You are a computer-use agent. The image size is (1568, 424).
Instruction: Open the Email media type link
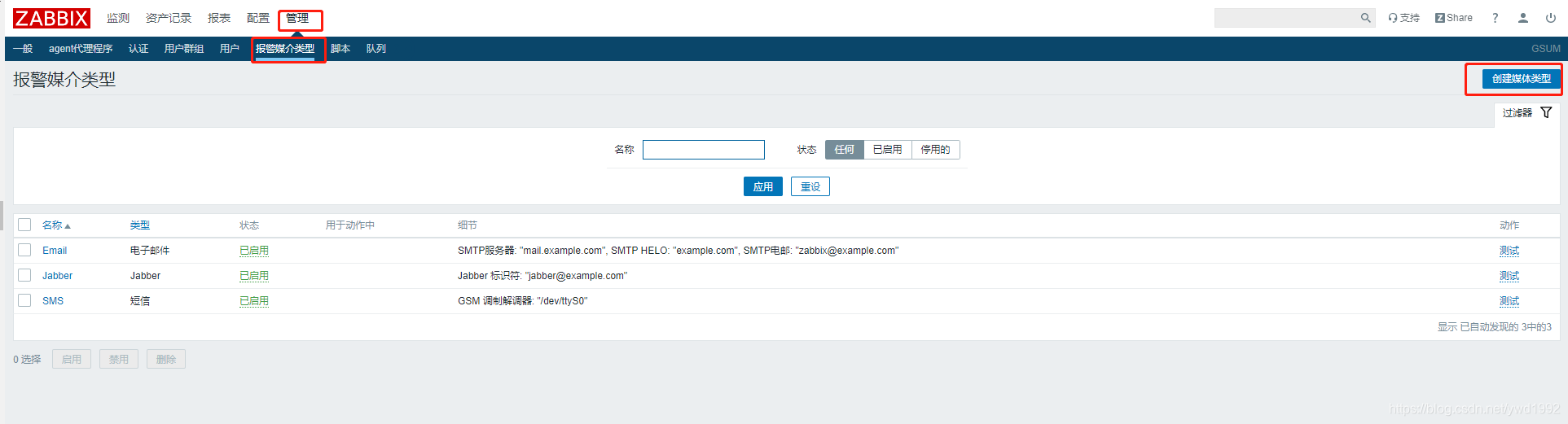click(x=55, y=251)
